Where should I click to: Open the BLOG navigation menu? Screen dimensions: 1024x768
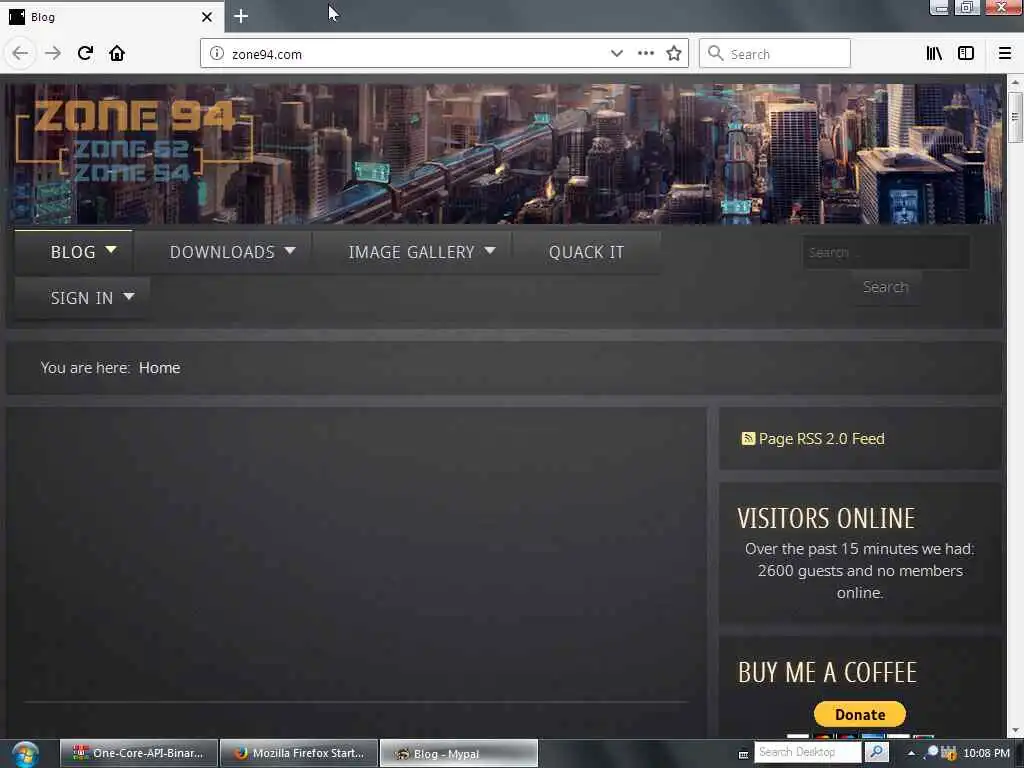(73, 252)
